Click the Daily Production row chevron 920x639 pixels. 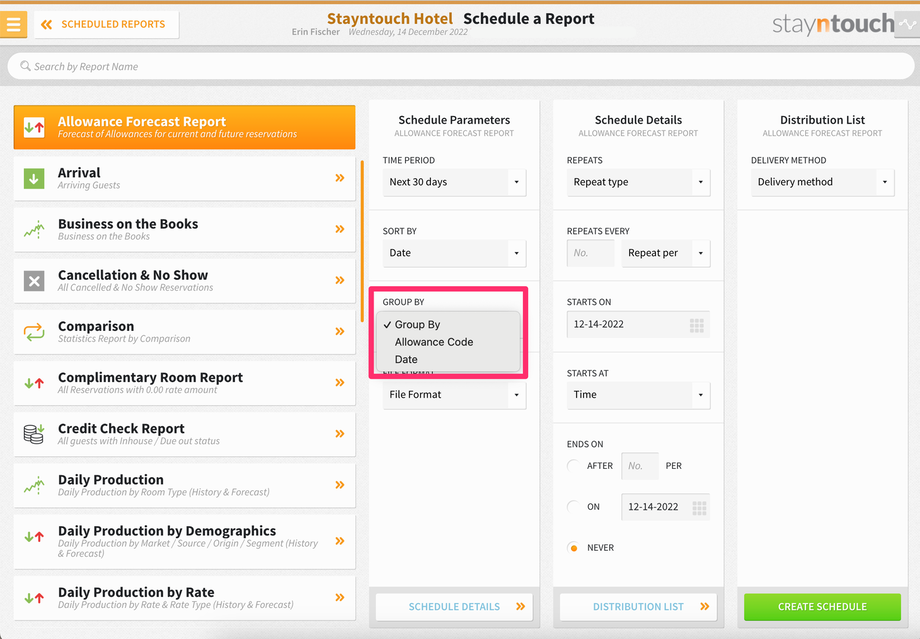pyautogui.click(x=340, y=485)
